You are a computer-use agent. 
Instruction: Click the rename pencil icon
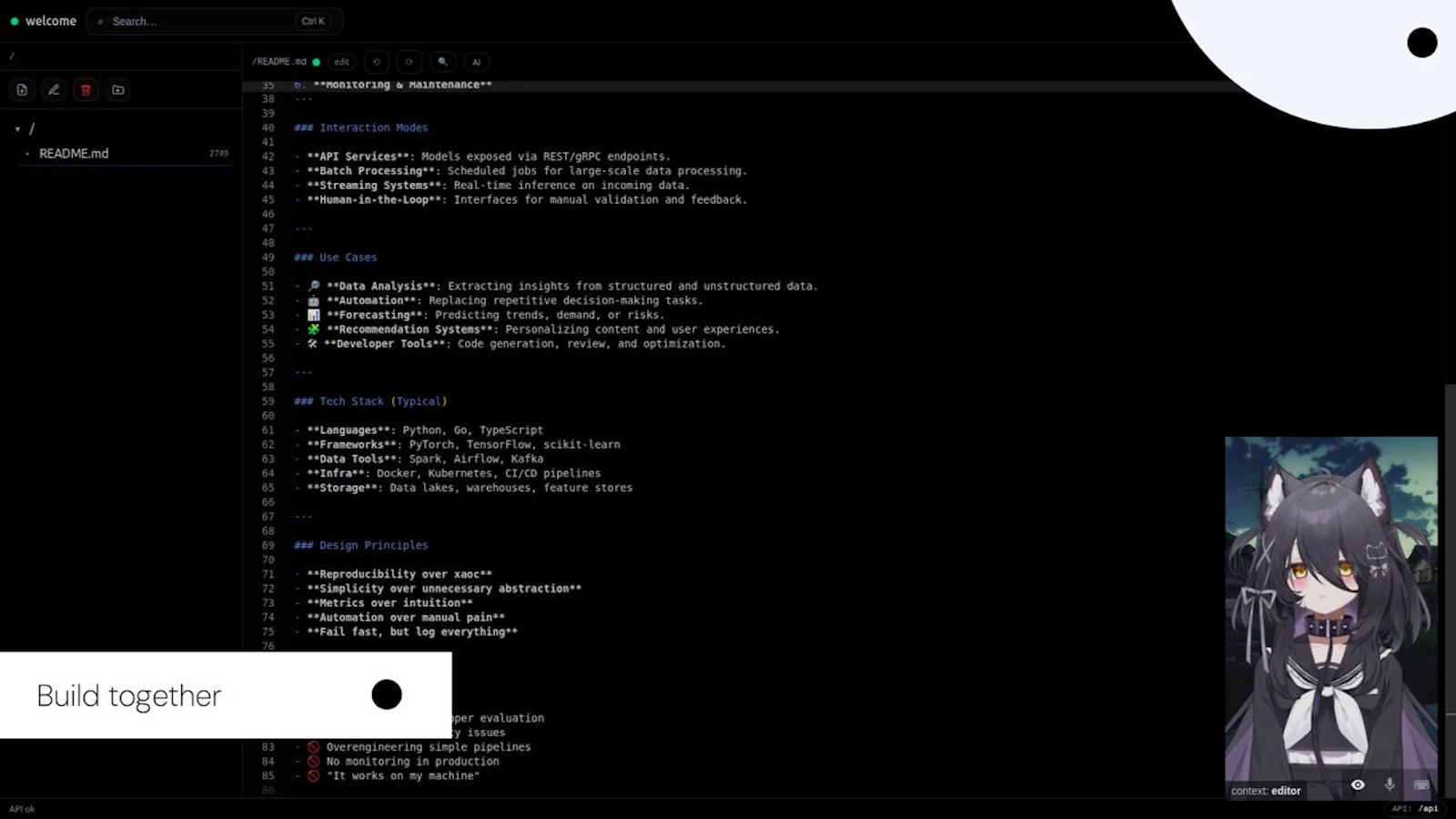(54, 90)
